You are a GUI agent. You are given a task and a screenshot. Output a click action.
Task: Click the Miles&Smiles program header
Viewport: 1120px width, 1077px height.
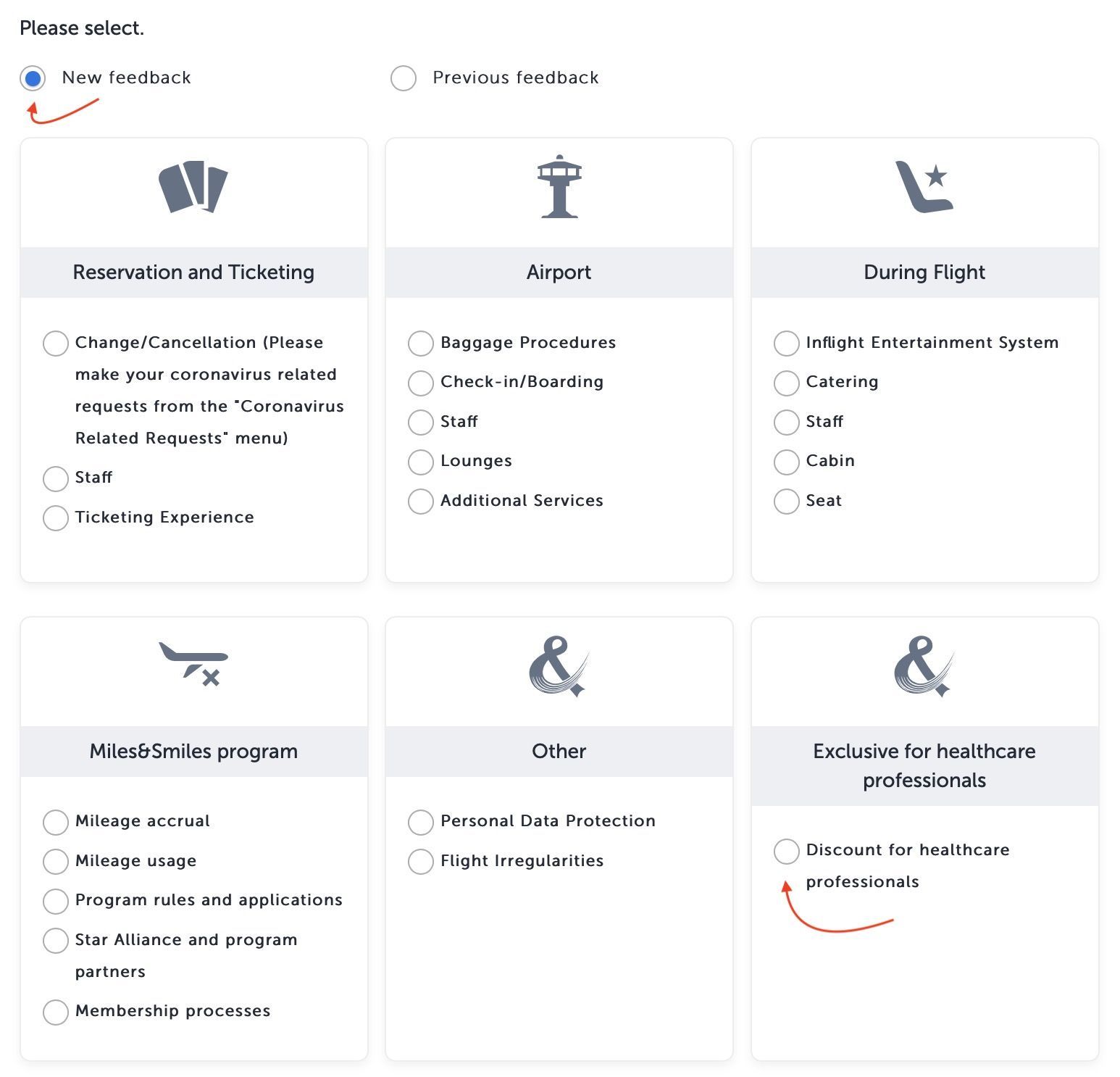coord(193,752)
